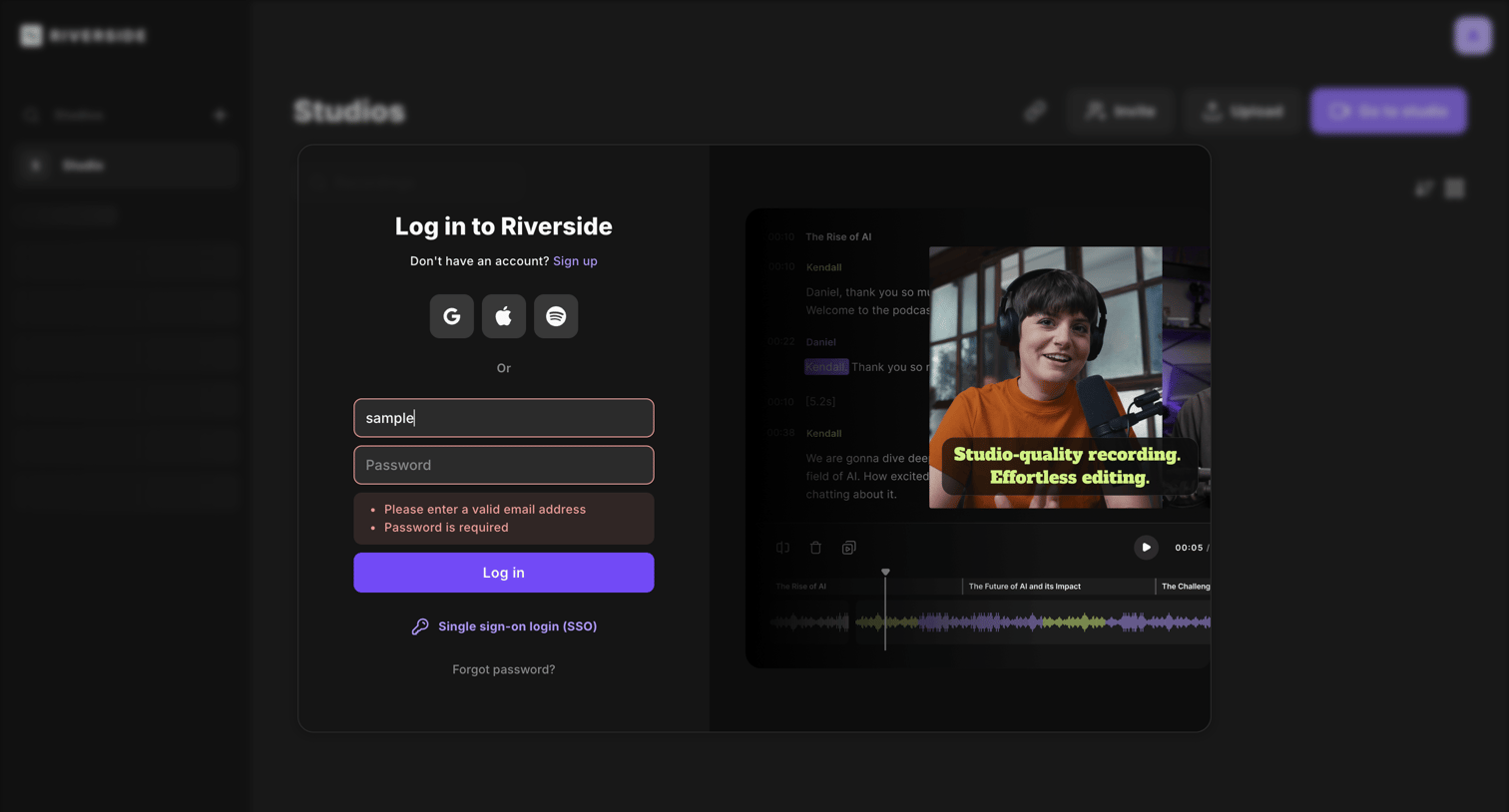Click the list view icon beside the grid icon
The height and width of the screenshot is (812, 1509).
click(1424, 189)
